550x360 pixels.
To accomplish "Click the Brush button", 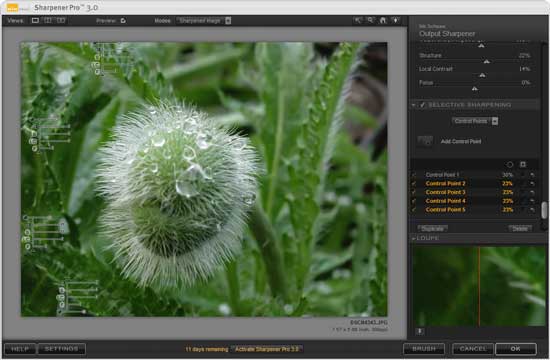I will click(424, 349).
